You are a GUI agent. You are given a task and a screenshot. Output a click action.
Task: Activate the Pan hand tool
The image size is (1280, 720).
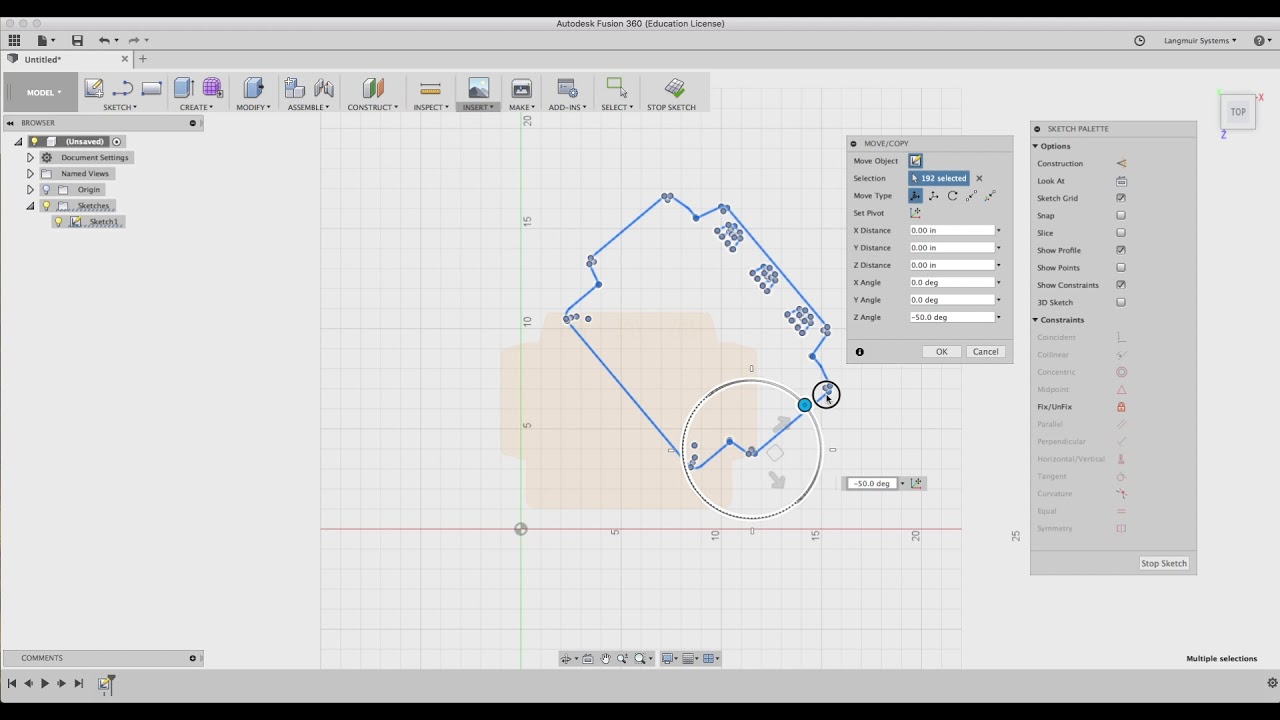[606, 659]
